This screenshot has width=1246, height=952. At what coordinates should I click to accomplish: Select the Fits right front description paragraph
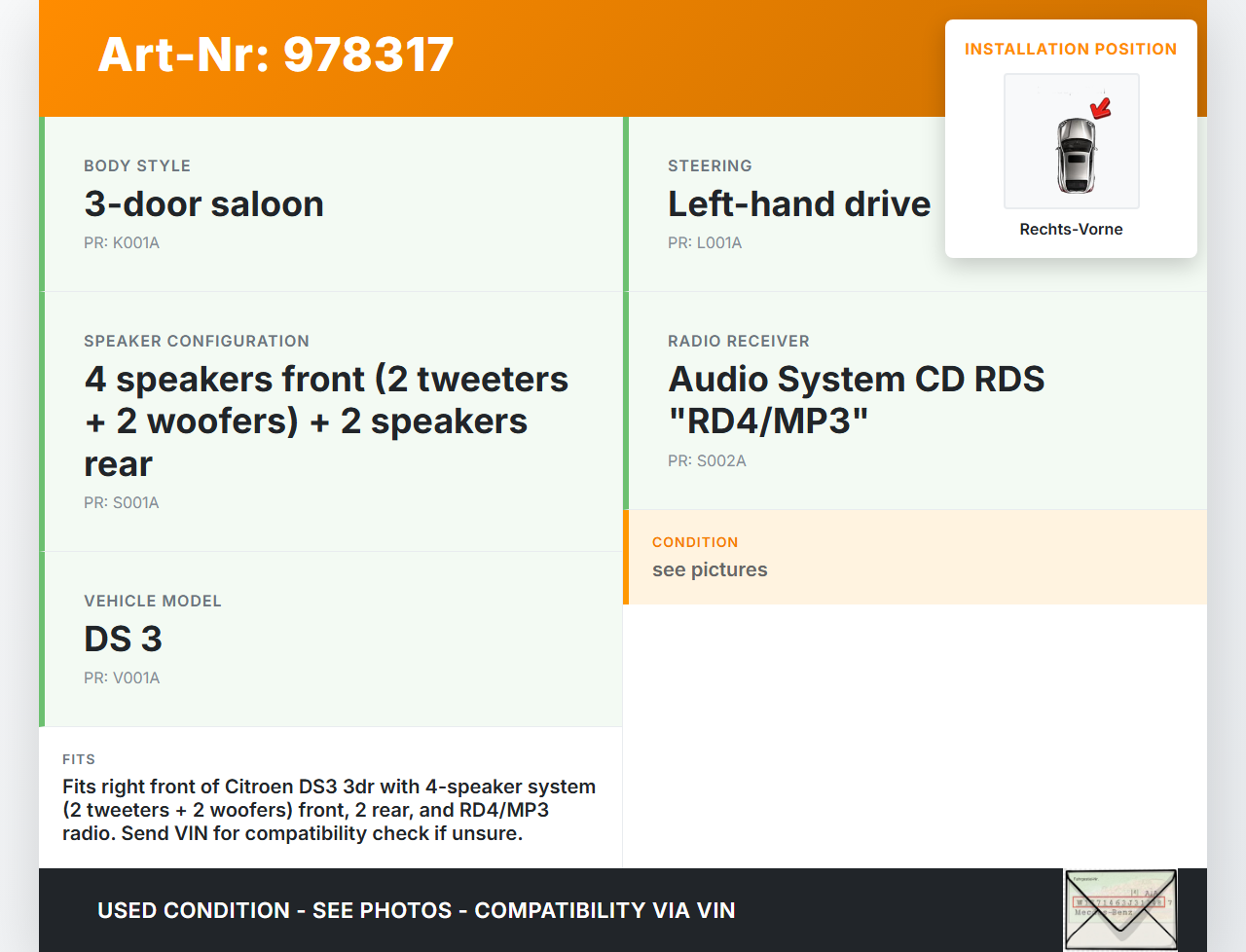[x=329, y=810]
